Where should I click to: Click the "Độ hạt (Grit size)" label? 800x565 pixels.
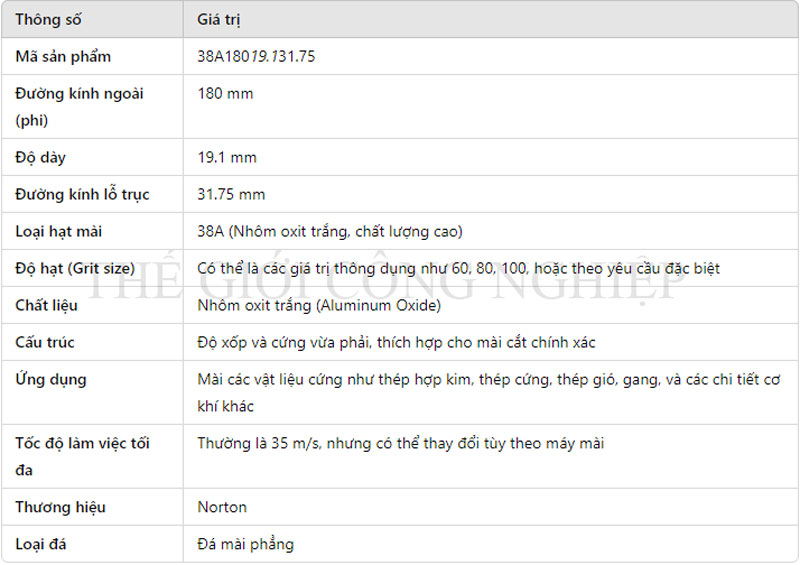pos(75,269)
